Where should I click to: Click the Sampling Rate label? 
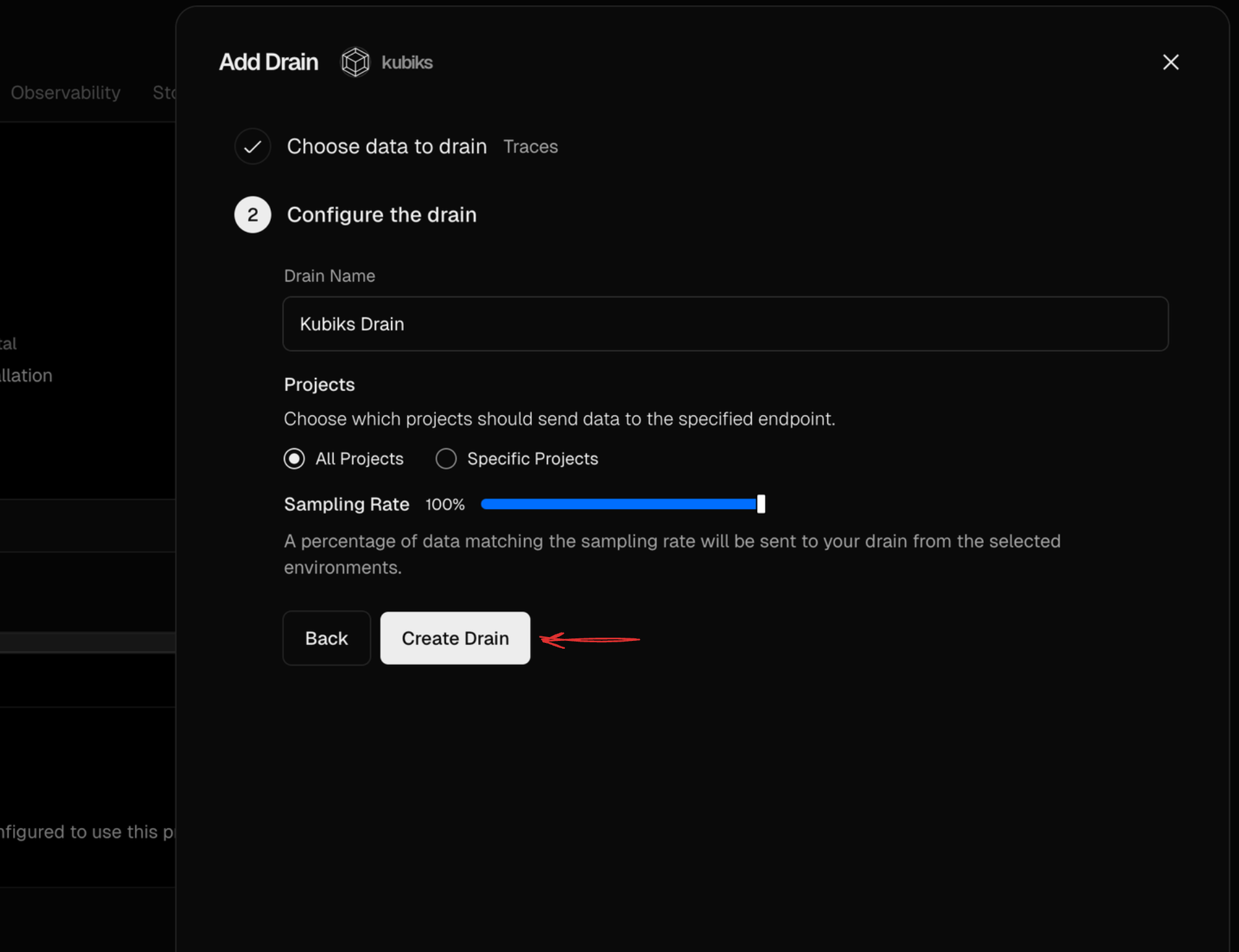click(346, 504)
